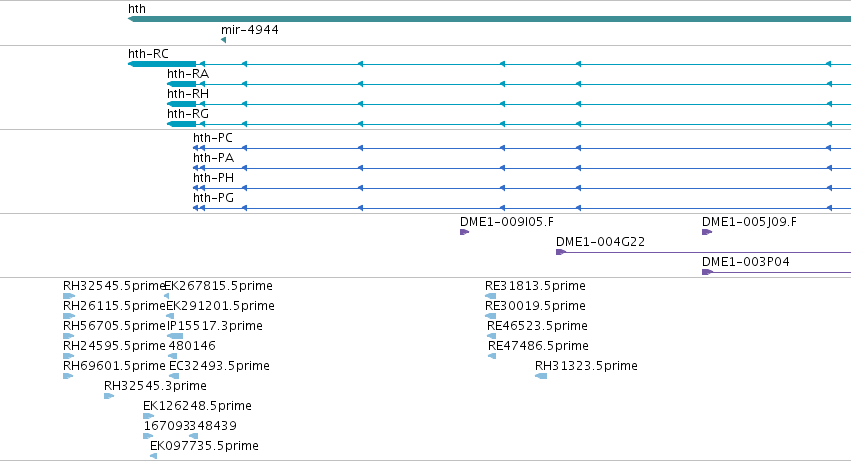
Task: Click the RH24595.5prime label
Action: click(114, 346)
